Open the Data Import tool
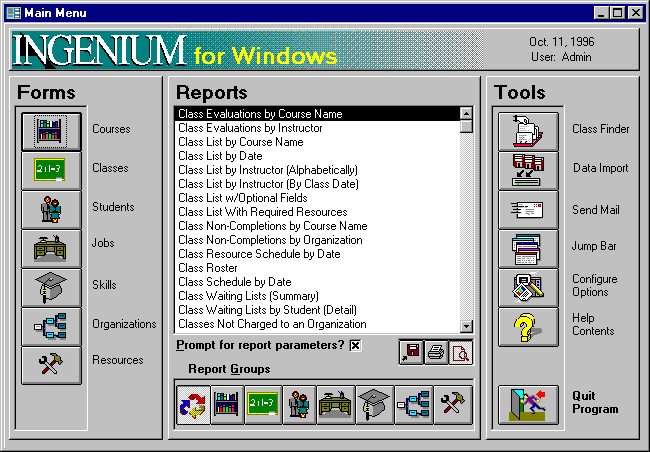This screenshot has width=650, height=452. point(528,170)
